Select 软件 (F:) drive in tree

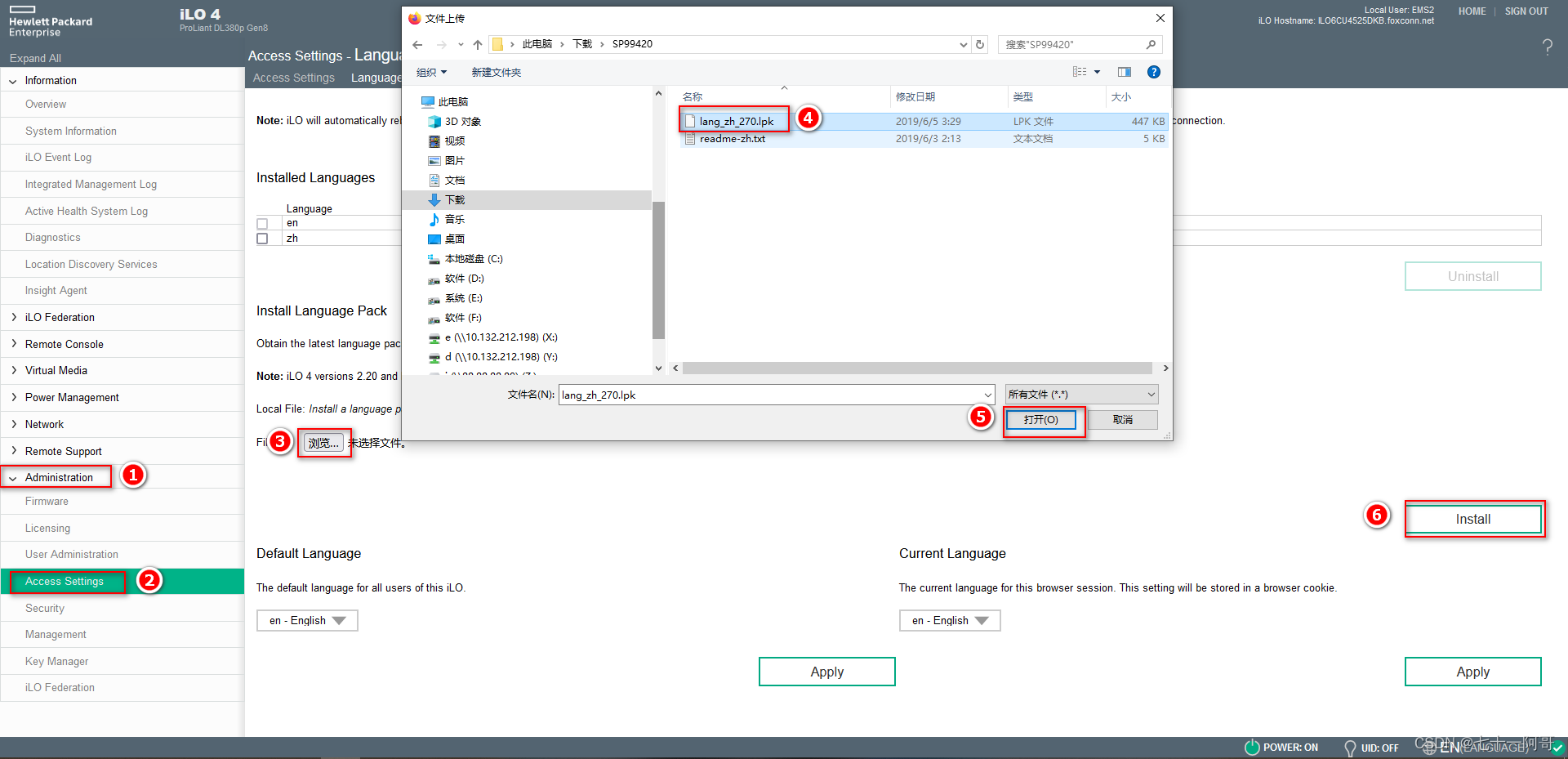pos(456,318)
